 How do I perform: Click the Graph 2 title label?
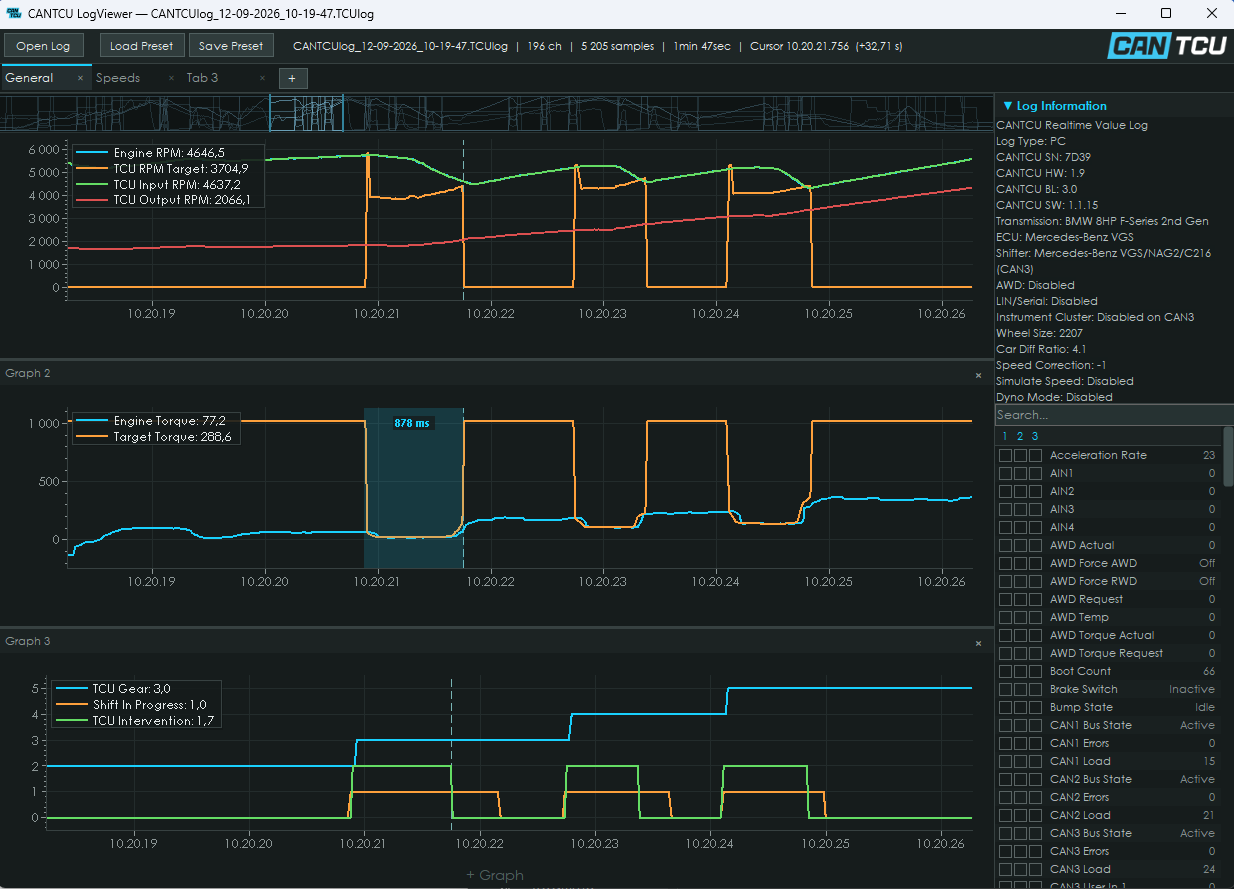28,373
